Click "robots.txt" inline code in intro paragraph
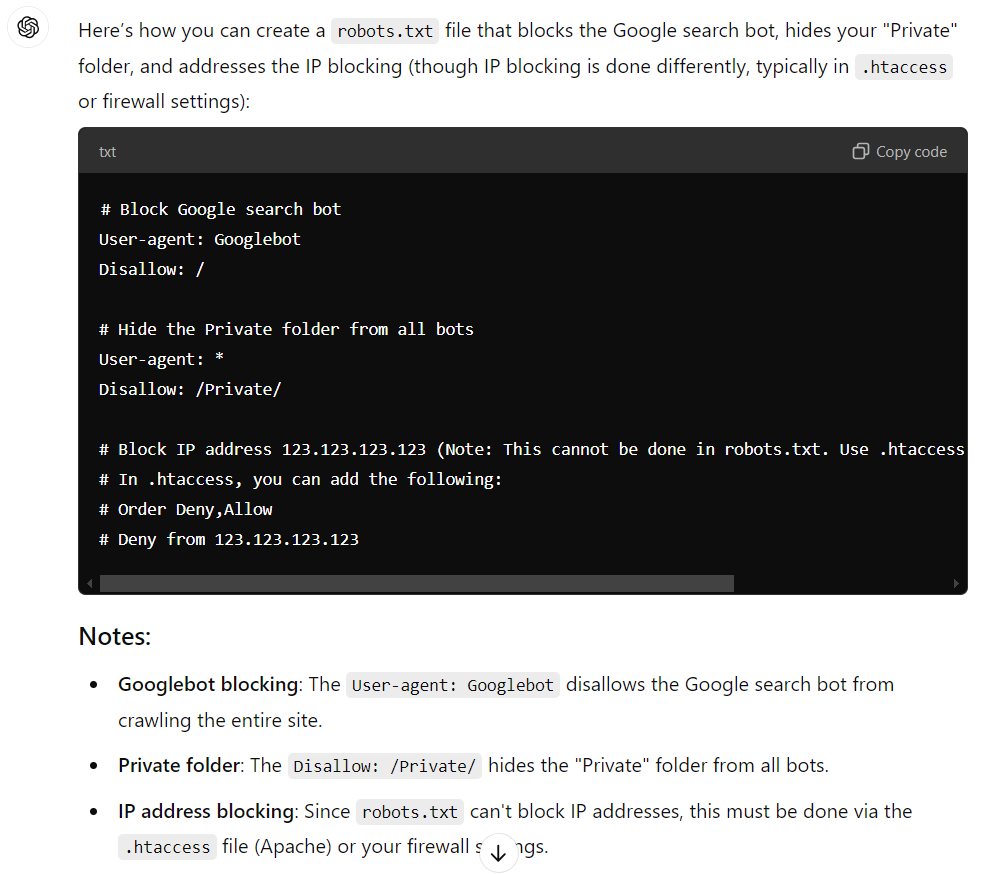The image size is (1000, 874). [x=385, y=31]
